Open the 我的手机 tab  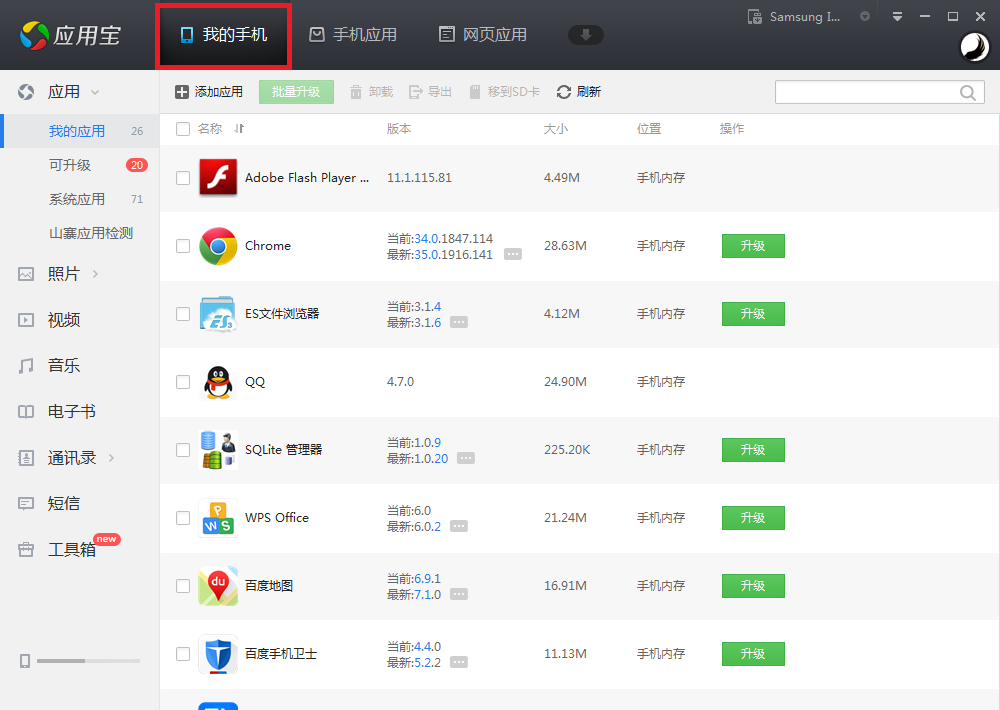point(223,35)
